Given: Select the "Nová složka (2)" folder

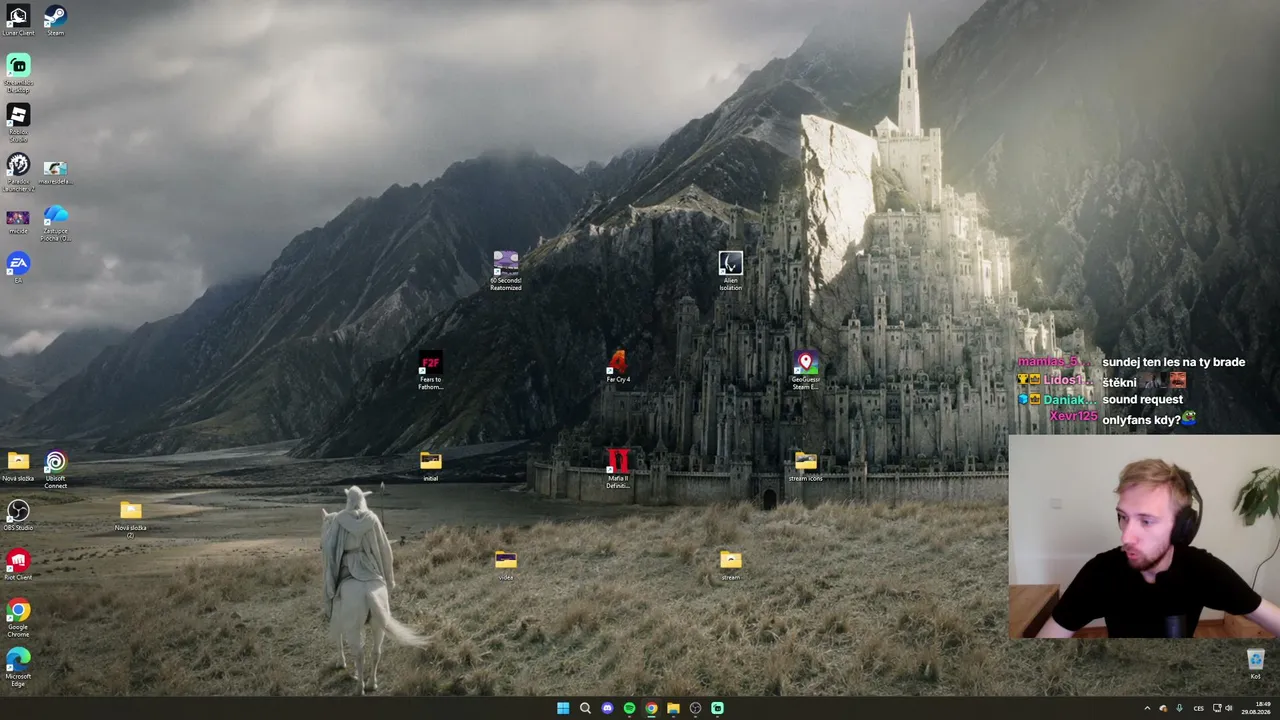Looking at the screenshot, I should (130, 518).
